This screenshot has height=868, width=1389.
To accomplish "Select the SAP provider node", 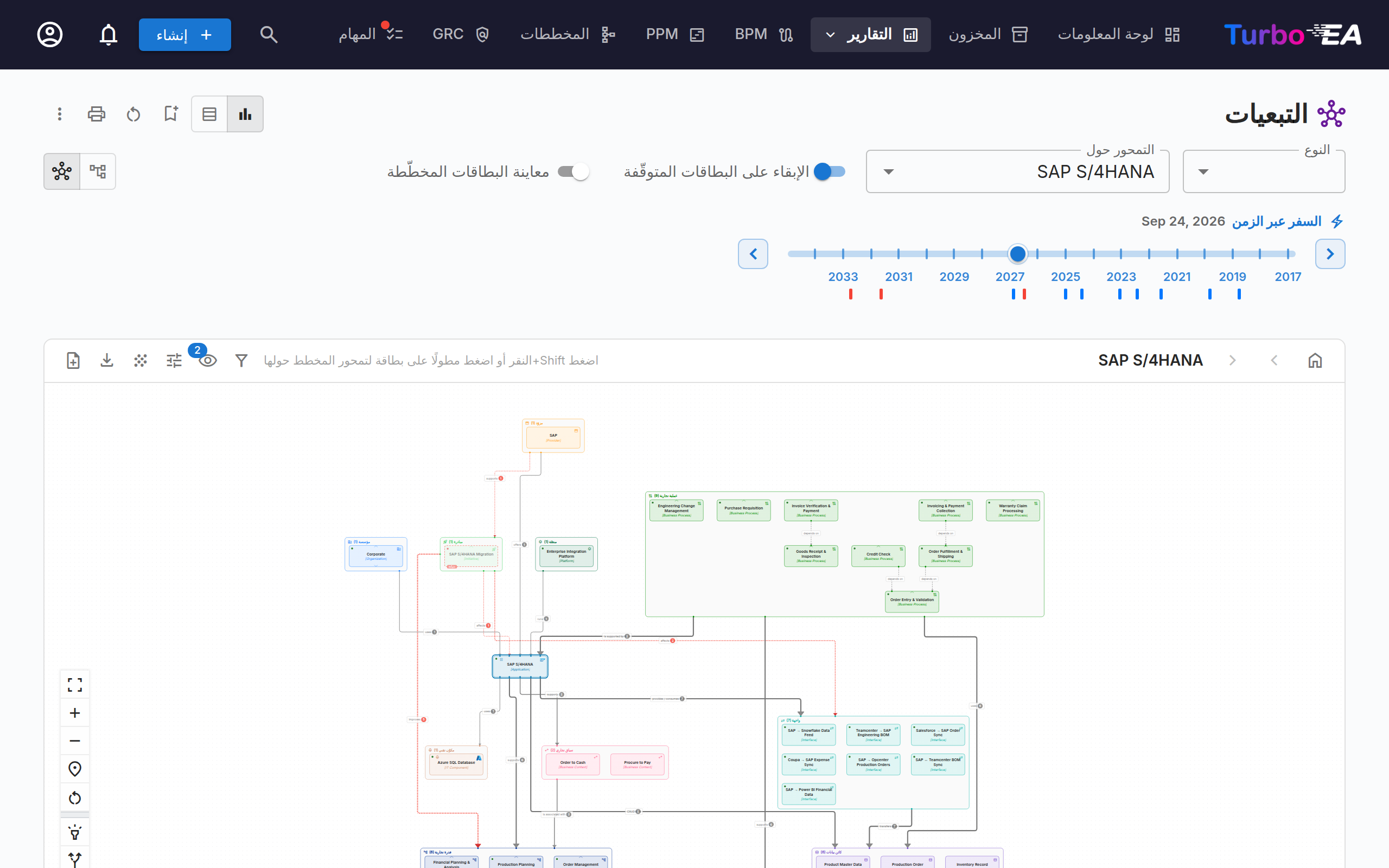I will pos(553,438).
